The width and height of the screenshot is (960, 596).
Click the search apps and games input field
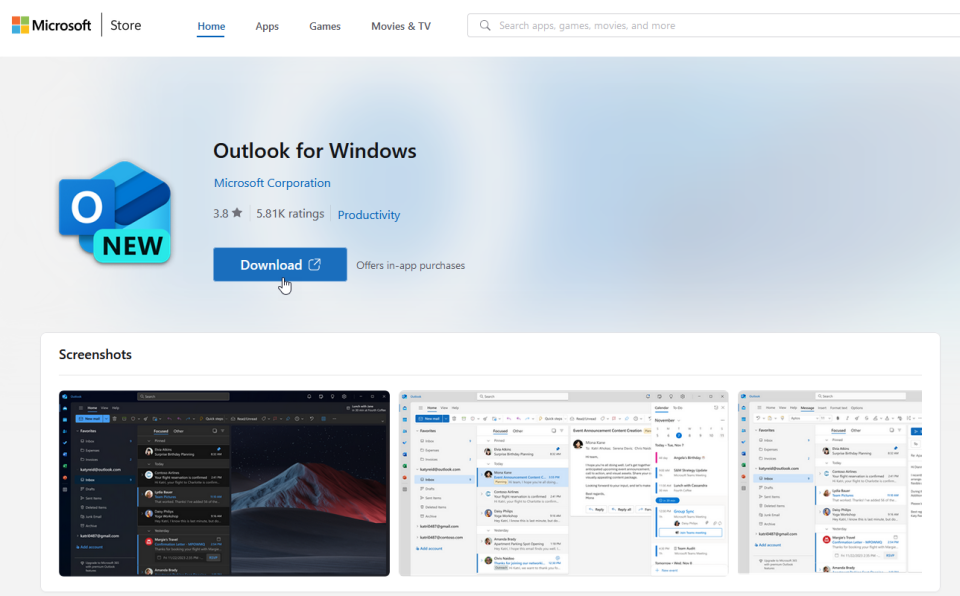coord(620,24)
